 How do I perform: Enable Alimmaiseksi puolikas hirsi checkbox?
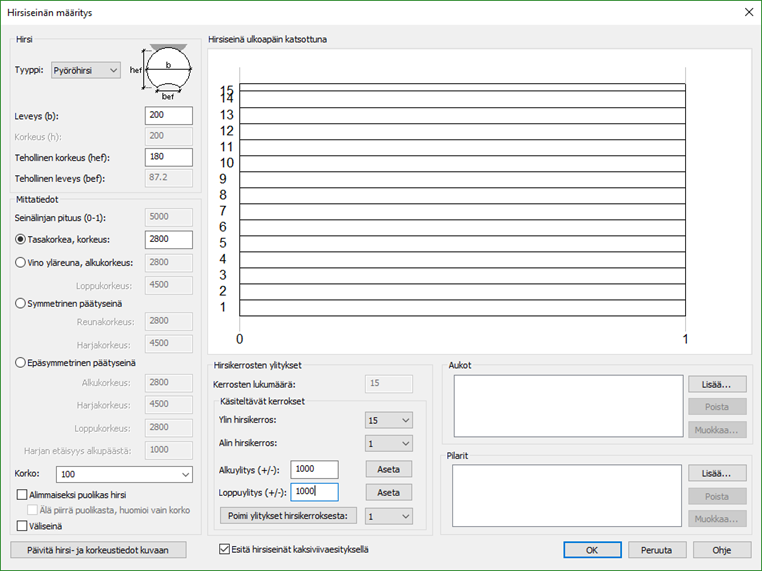23,494
